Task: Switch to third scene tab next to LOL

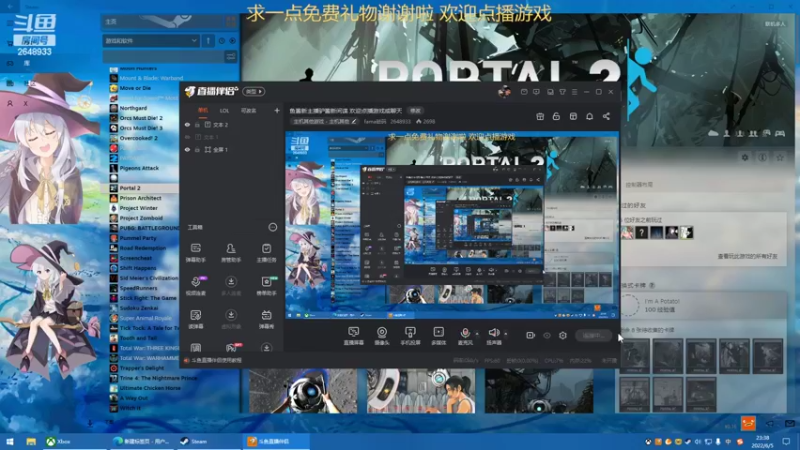Action: point(248,110)
